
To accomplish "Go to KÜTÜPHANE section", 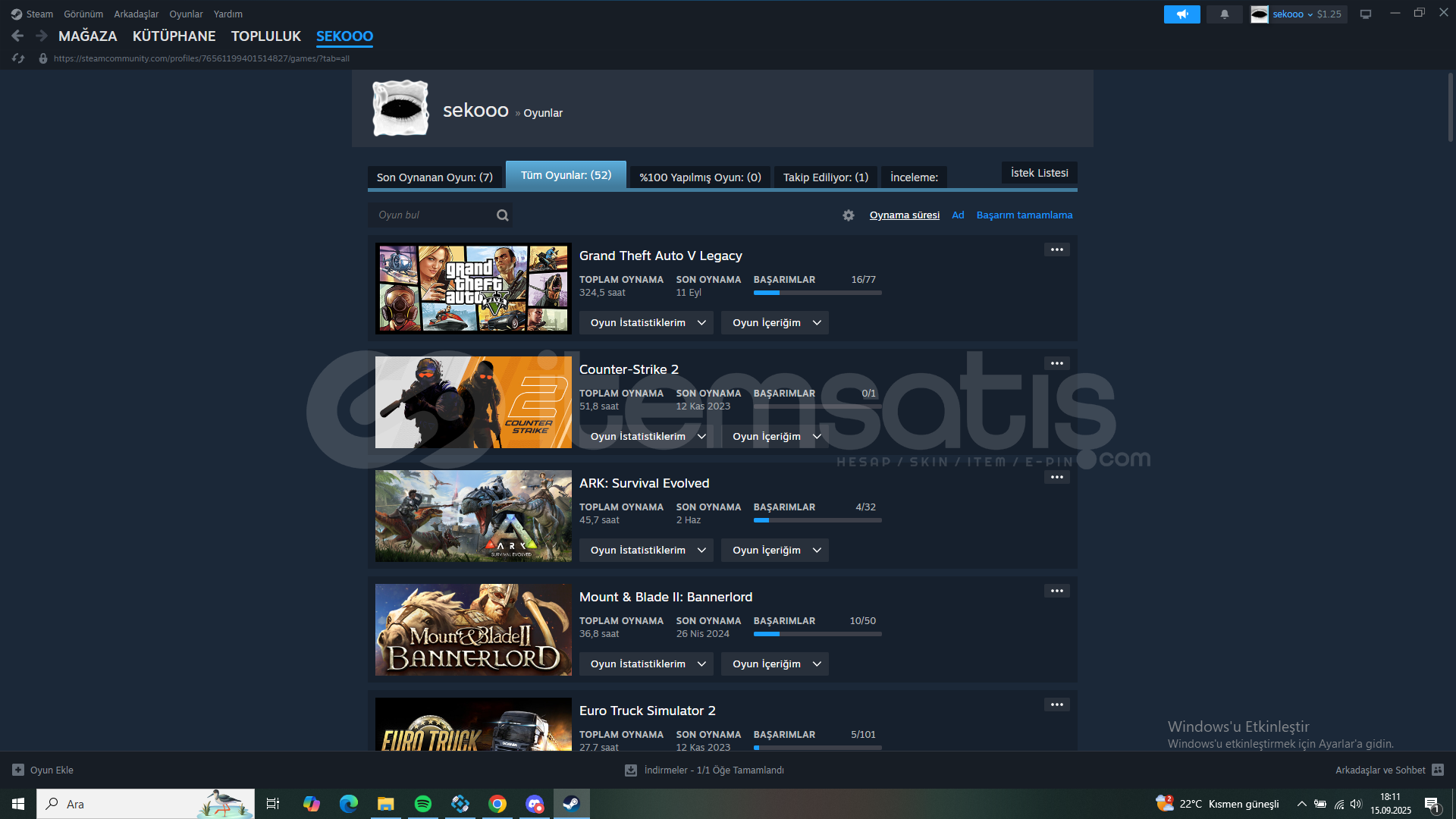I will (174, 36).
